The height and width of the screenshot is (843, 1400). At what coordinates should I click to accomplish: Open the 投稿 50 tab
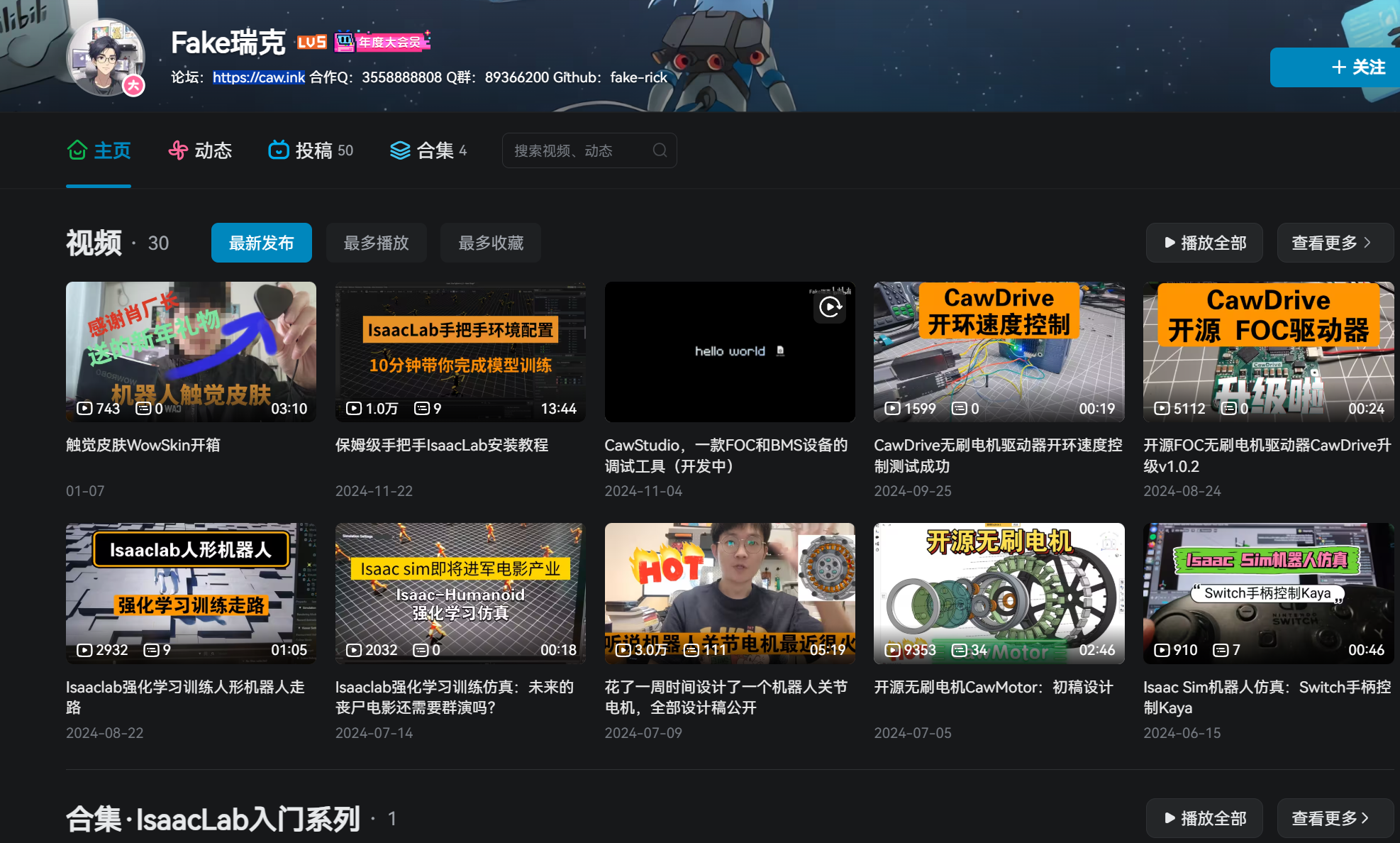311,150
